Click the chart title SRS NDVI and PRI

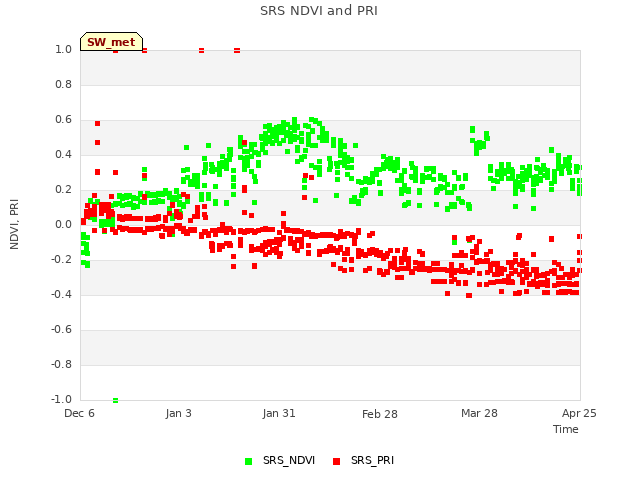click(x=319, y=11)
